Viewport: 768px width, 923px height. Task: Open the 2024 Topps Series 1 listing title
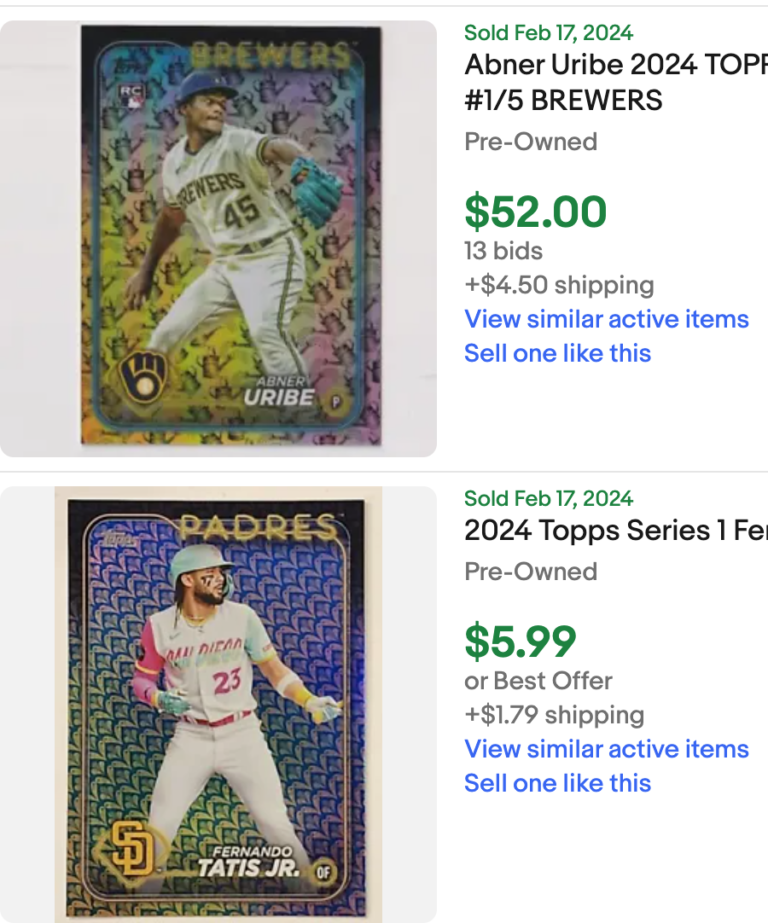pos(616,530)
